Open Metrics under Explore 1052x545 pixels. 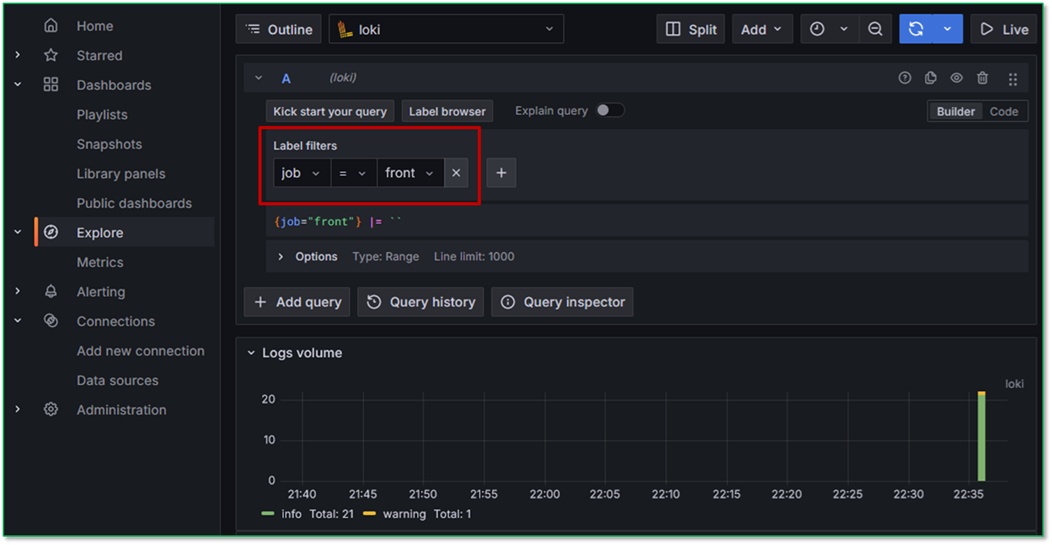(x=100, y=262)
